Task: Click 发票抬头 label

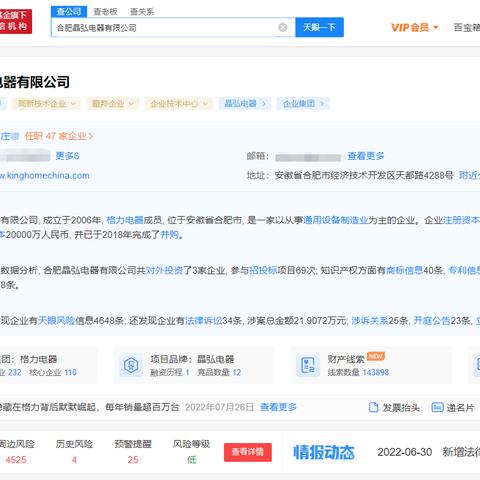Action: [401, 408]
